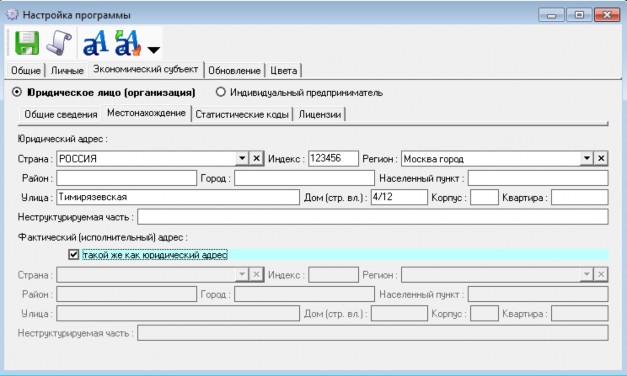Select Индивидуальный предприниматель radio button

[221, 92]
